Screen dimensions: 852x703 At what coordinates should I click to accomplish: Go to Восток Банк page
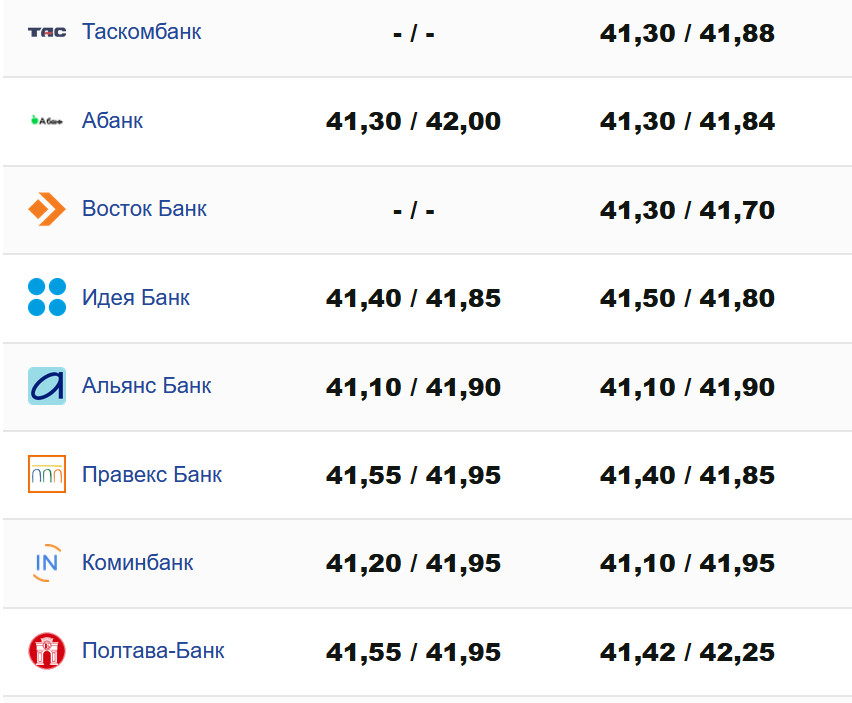tap(144, 209)
